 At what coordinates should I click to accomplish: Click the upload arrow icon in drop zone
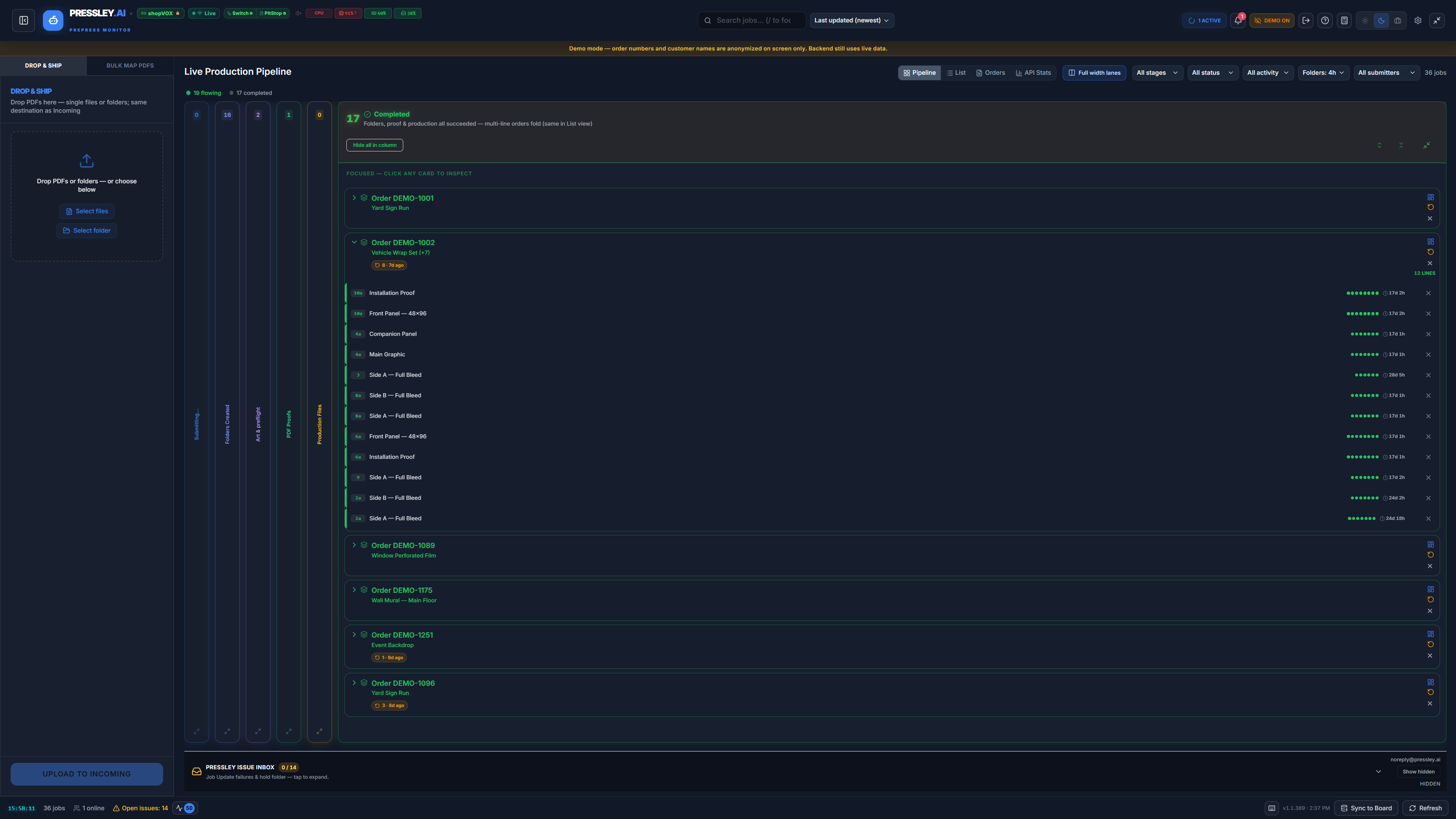click(x=86, y=161)
